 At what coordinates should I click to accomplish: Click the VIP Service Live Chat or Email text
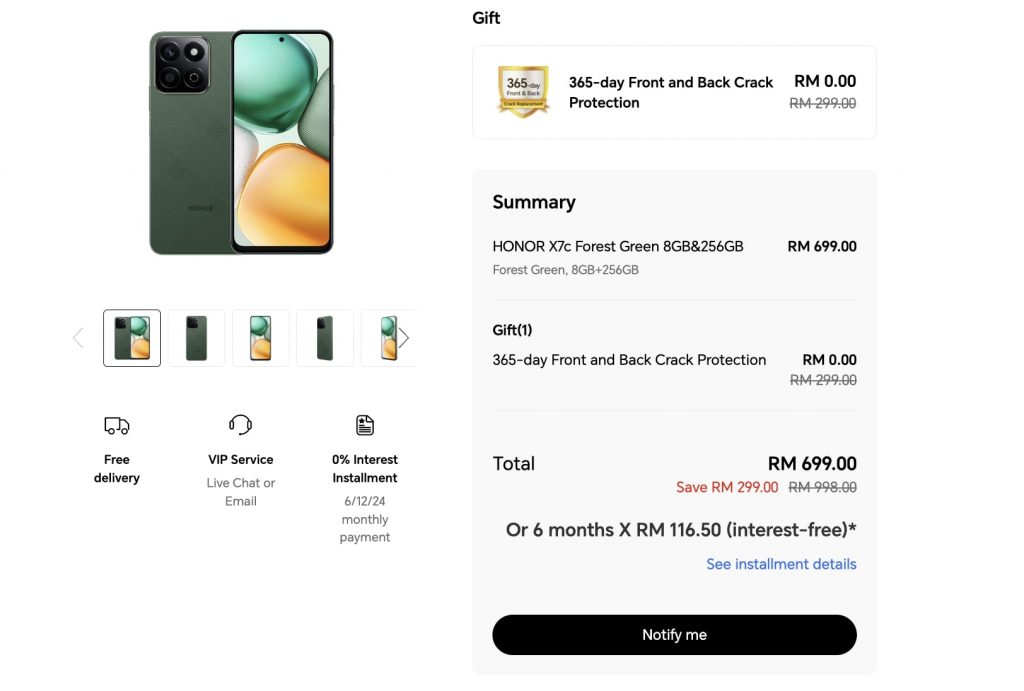[x=240, y=492]
